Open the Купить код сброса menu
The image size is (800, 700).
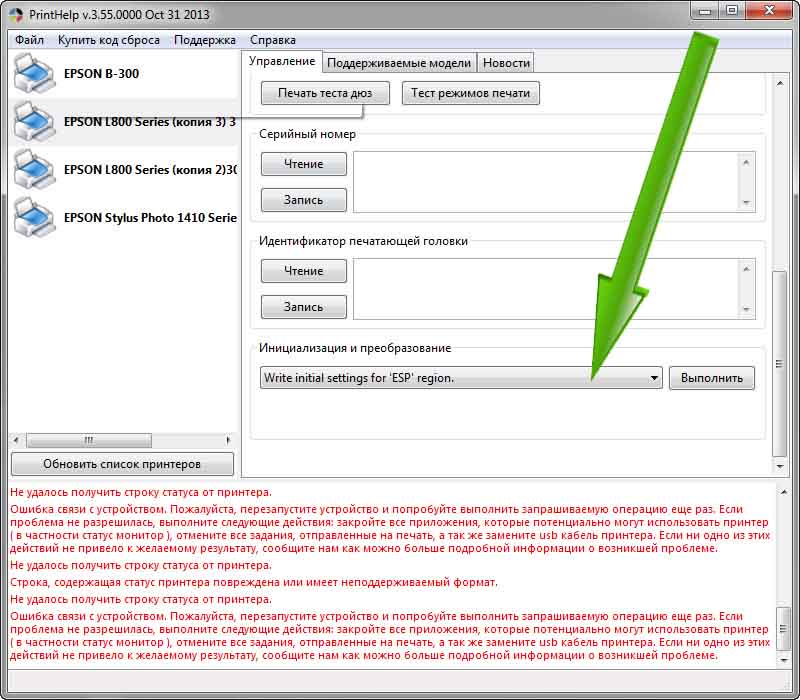coord(109,40)
